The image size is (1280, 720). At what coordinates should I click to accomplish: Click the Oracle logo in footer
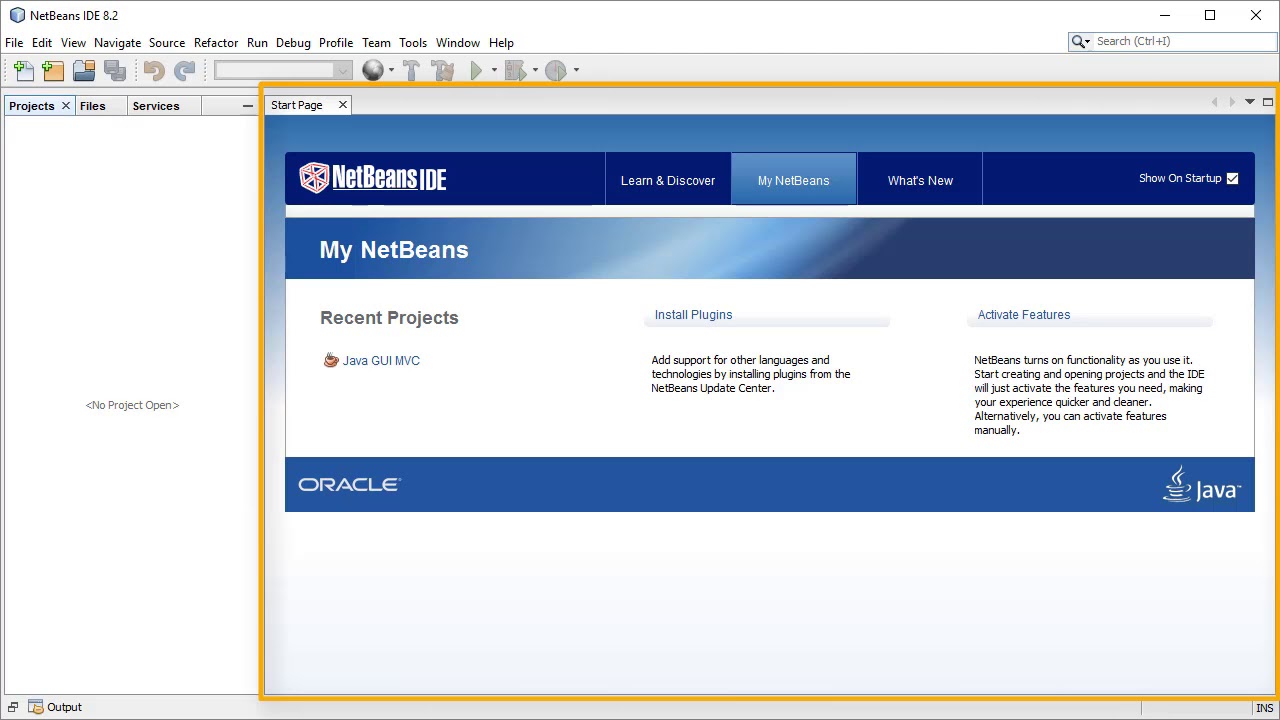(x=350, y=484)
